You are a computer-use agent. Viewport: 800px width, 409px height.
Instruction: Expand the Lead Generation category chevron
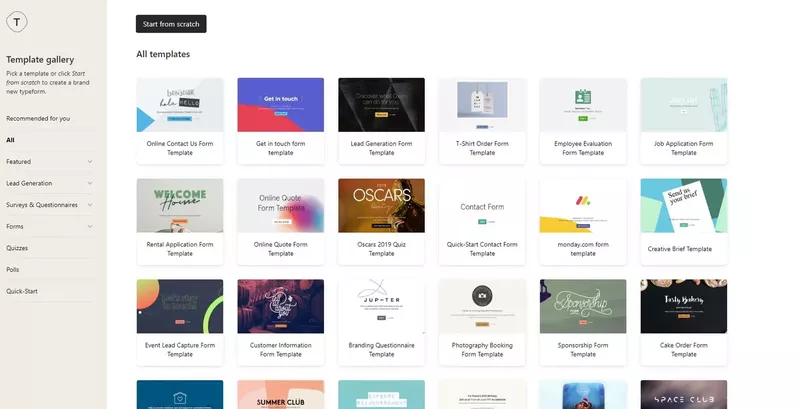(x=90, y=183)
